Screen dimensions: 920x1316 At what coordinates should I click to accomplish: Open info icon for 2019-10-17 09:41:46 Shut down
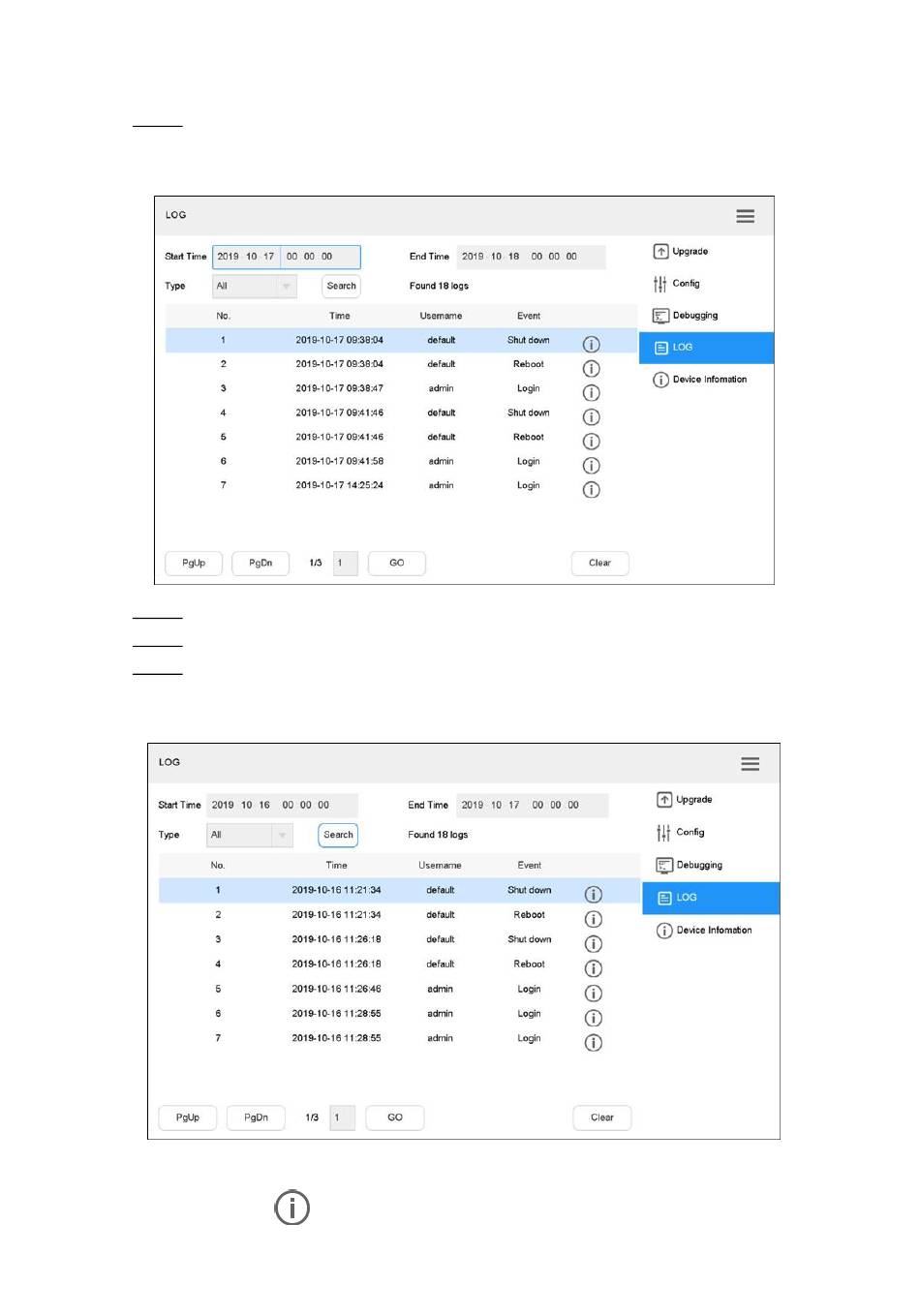point(591,417)
